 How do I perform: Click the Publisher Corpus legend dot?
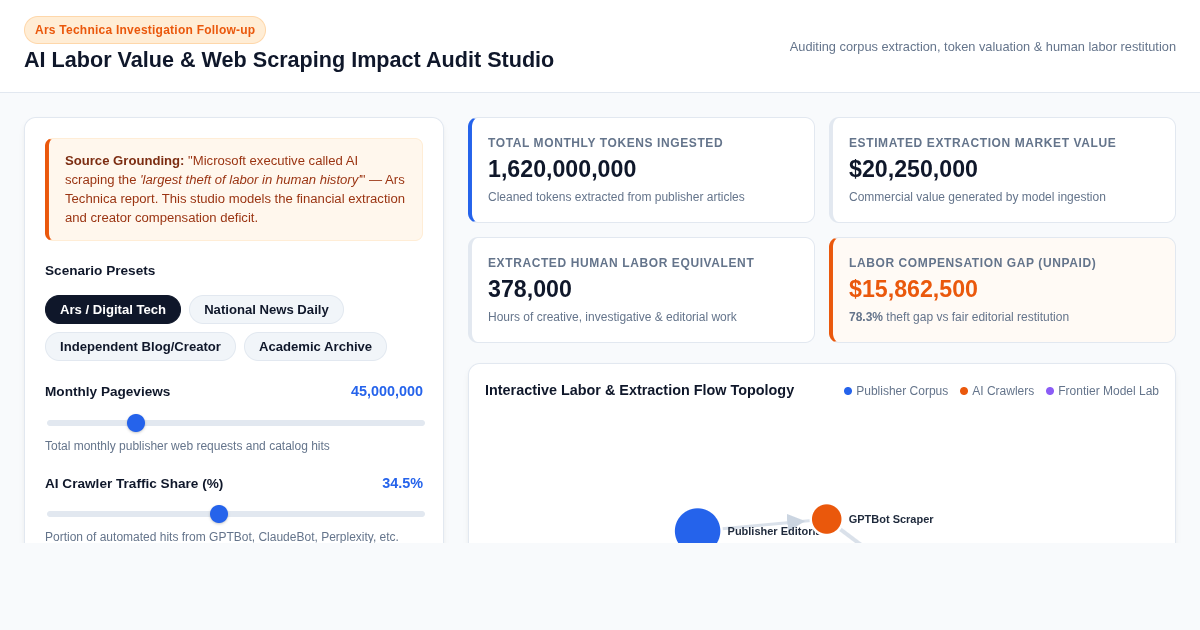tap(848, 391)
